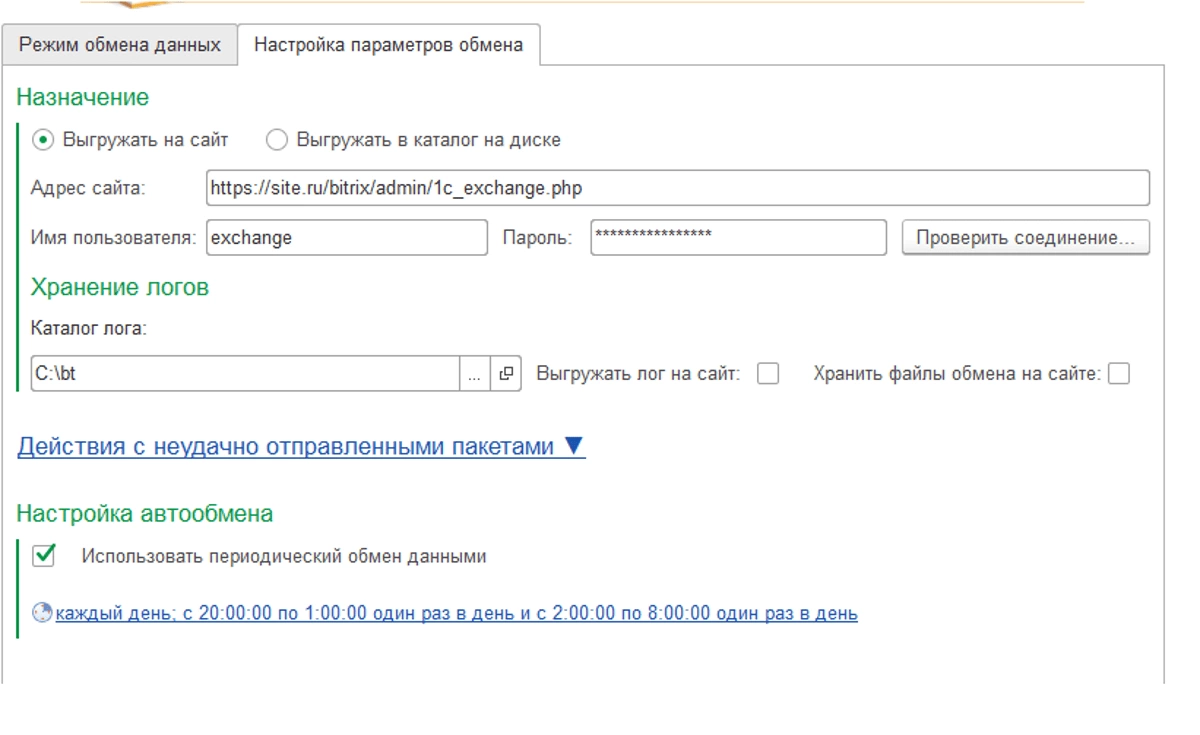
Task: Click the Каталог лога label
Action: [x=89, y=328]
